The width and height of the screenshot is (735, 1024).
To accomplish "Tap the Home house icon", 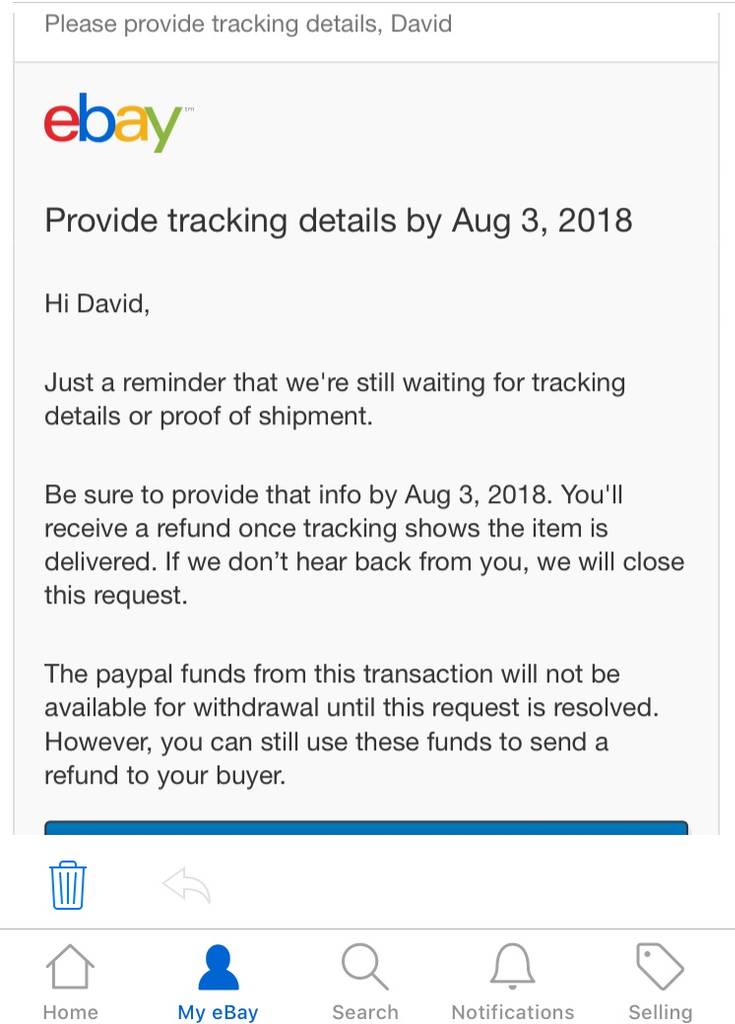I will 70,967.
